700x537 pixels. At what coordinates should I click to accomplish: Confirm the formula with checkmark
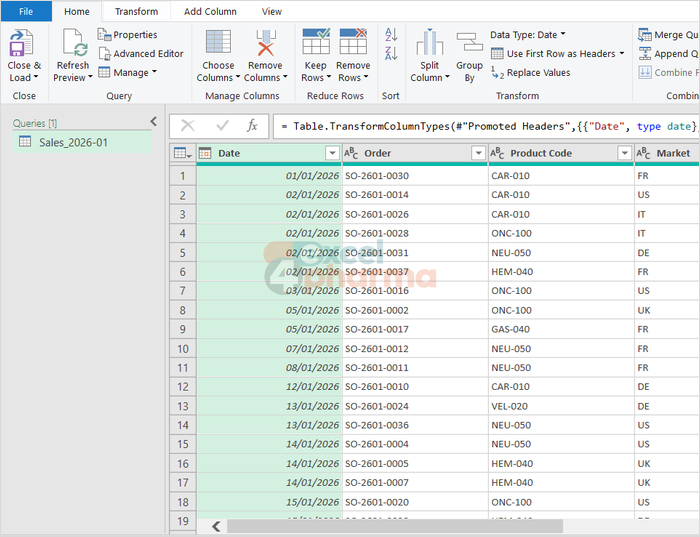222,126
